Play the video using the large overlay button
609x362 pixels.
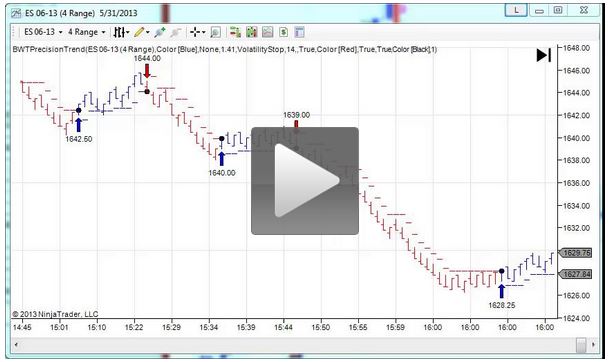tap(305, 181)
